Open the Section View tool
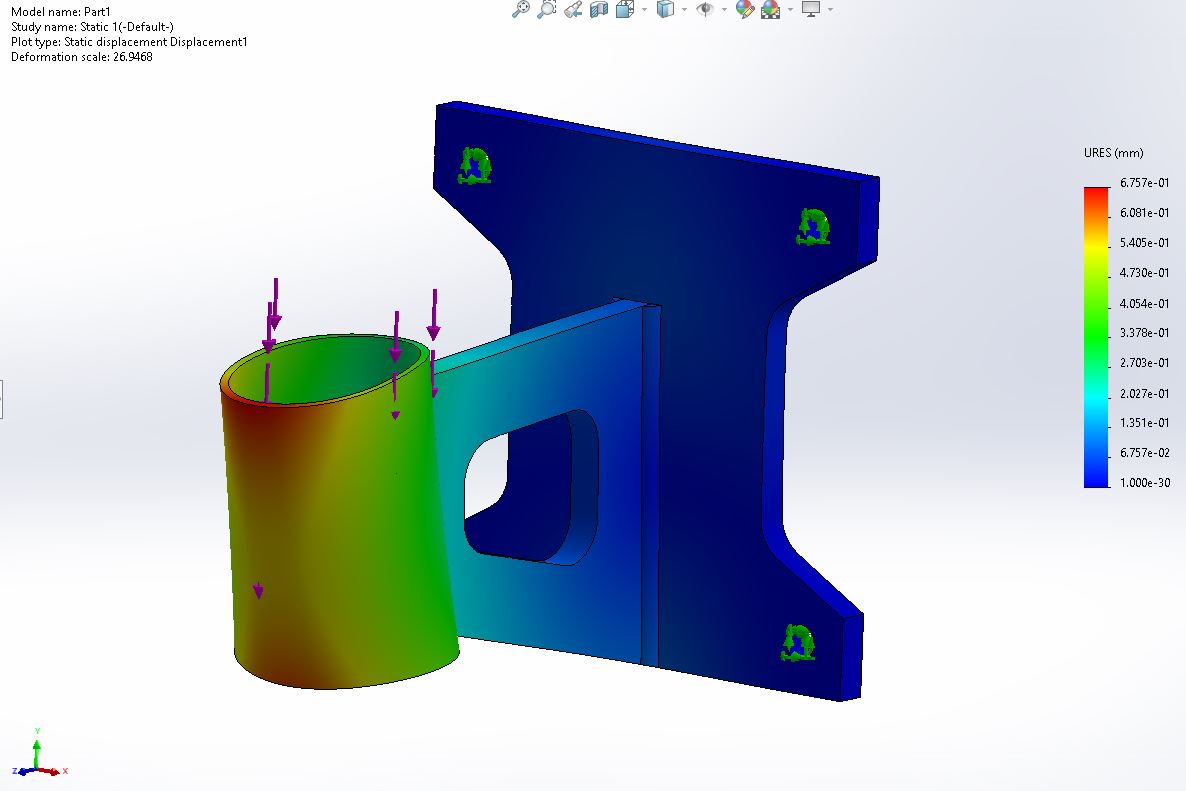 click(x=597, y=10)
